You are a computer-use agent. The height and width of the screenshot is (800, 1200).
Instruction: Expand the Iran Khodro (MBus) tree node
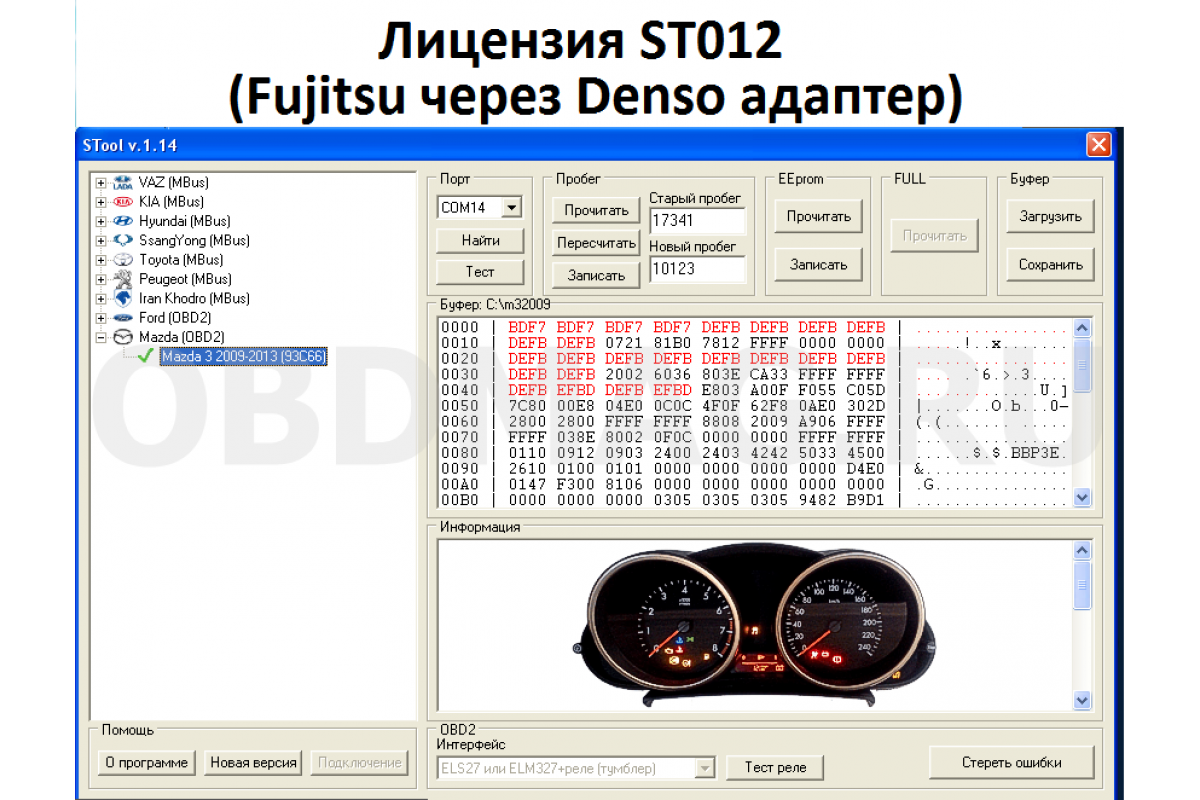tap(101, 299)
